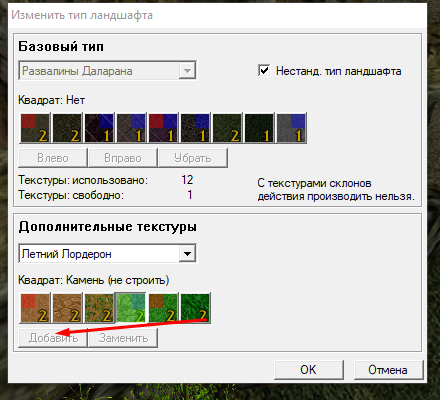Click the Текстуры: свободно label
The image size is (440, 400).
tap(71, 195)
